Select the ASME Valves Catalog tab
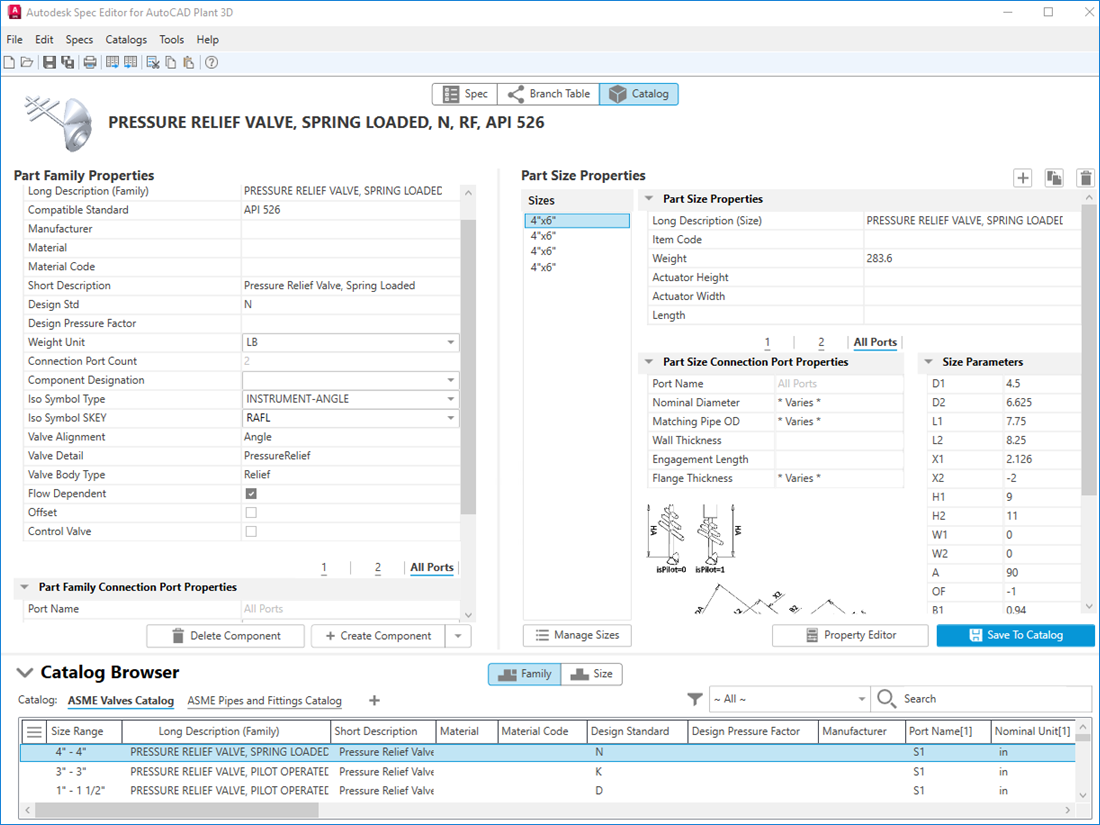The image size is (1100, 825). (x=121, y=700)
